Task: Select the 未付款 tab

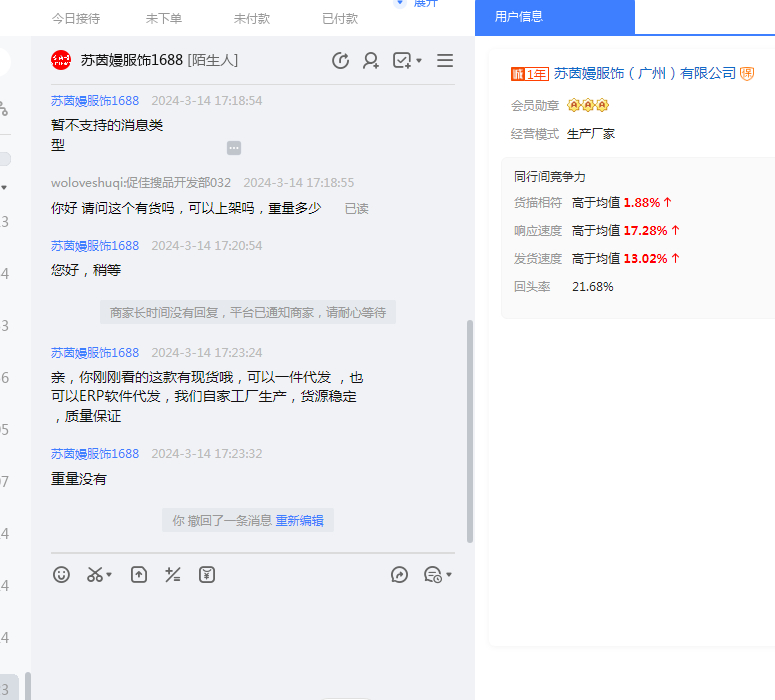Action: pos(252,19)
